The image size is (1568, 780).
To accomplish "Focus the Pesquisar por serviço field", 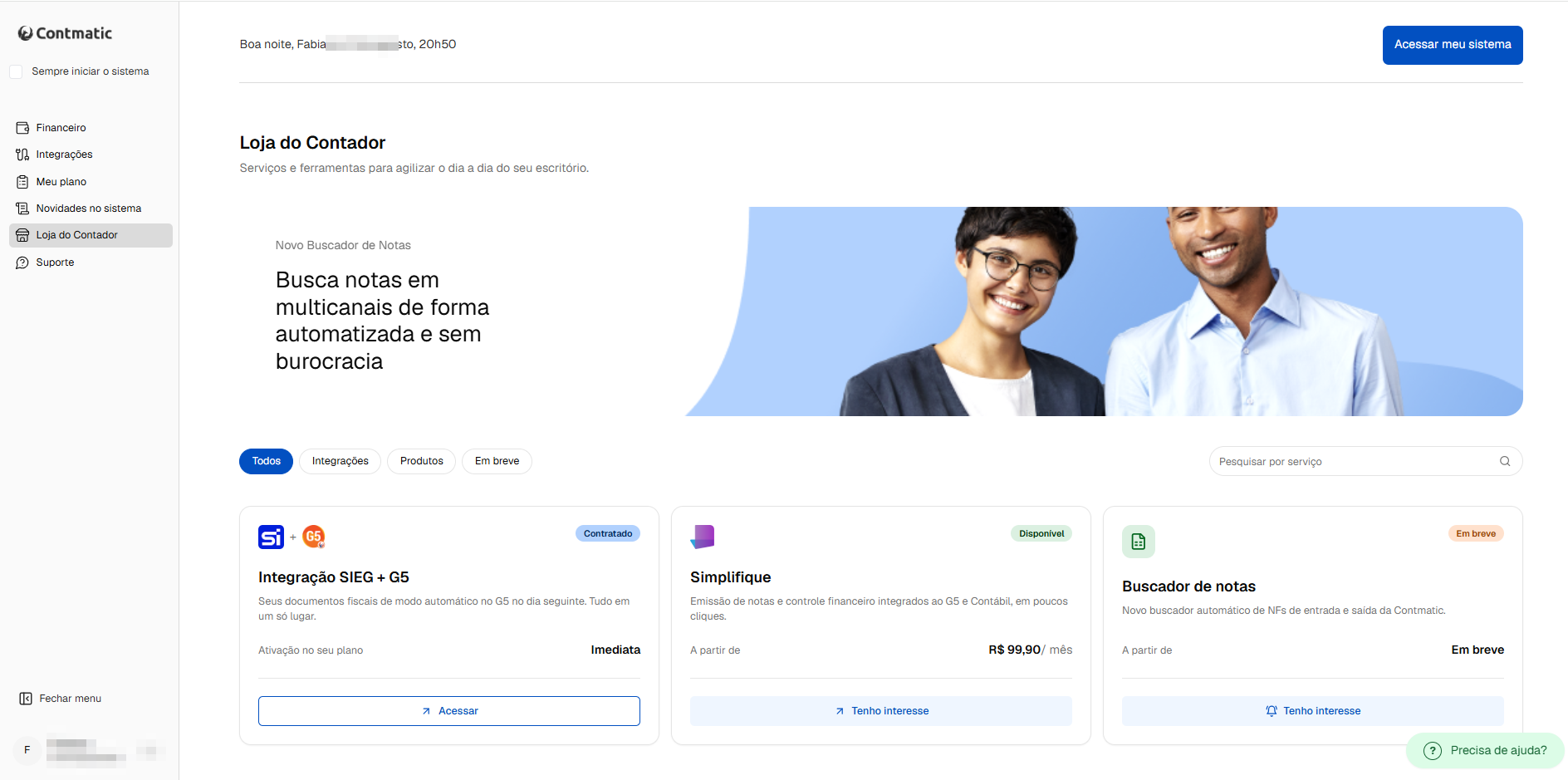I will (x=1365, y=461).
